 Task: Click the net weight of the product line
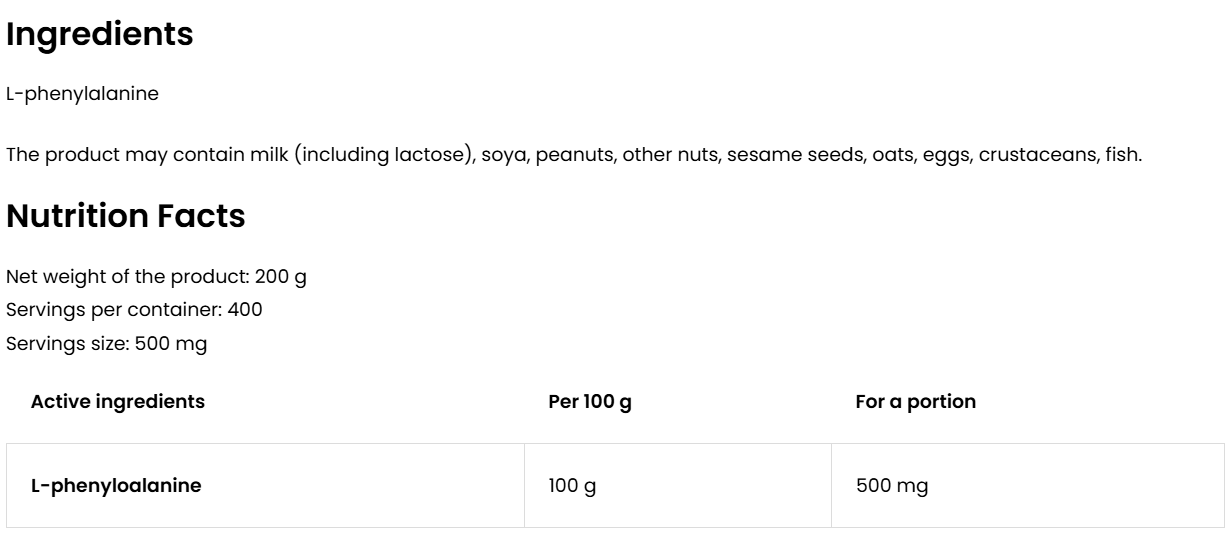(156, 277)
